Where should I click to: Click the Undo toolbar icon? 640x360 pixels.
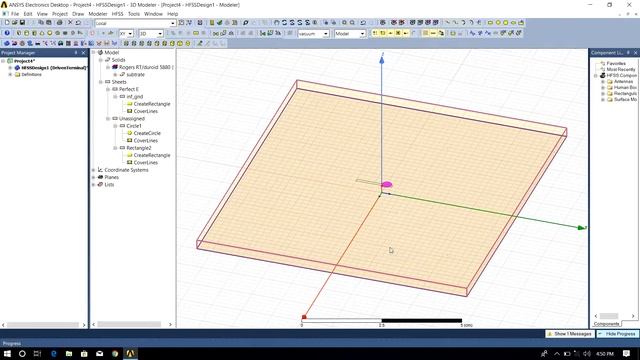coord(78,23)
